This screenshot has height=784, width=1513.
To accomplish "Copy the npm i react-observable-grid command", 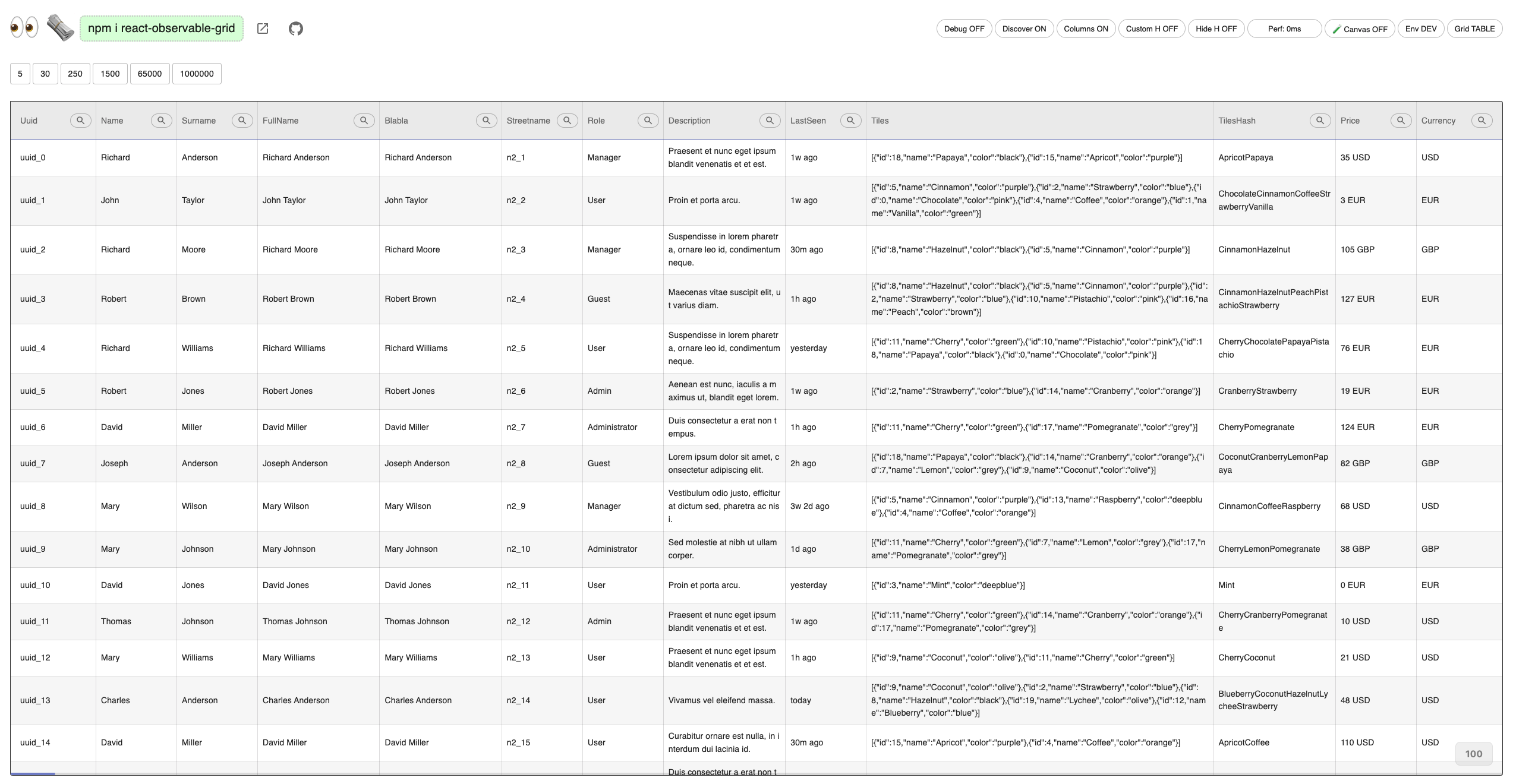I will coord(162,29).
